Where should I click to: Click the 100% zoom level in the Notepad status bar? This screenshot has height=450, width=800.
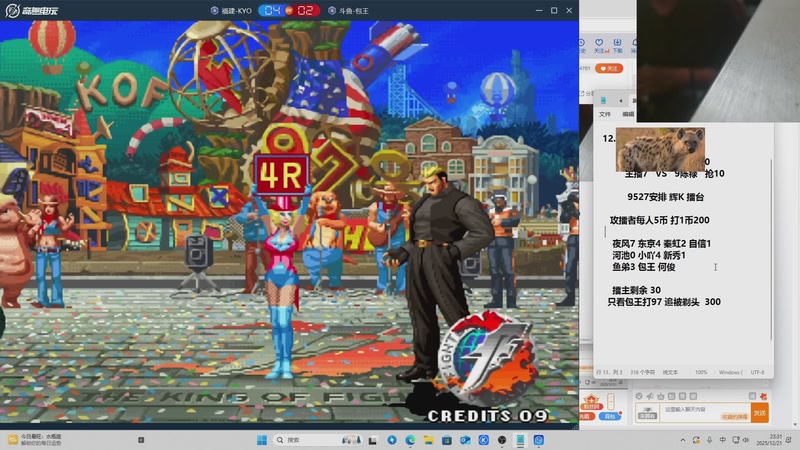pyautogui.click(x=701, y=372)
